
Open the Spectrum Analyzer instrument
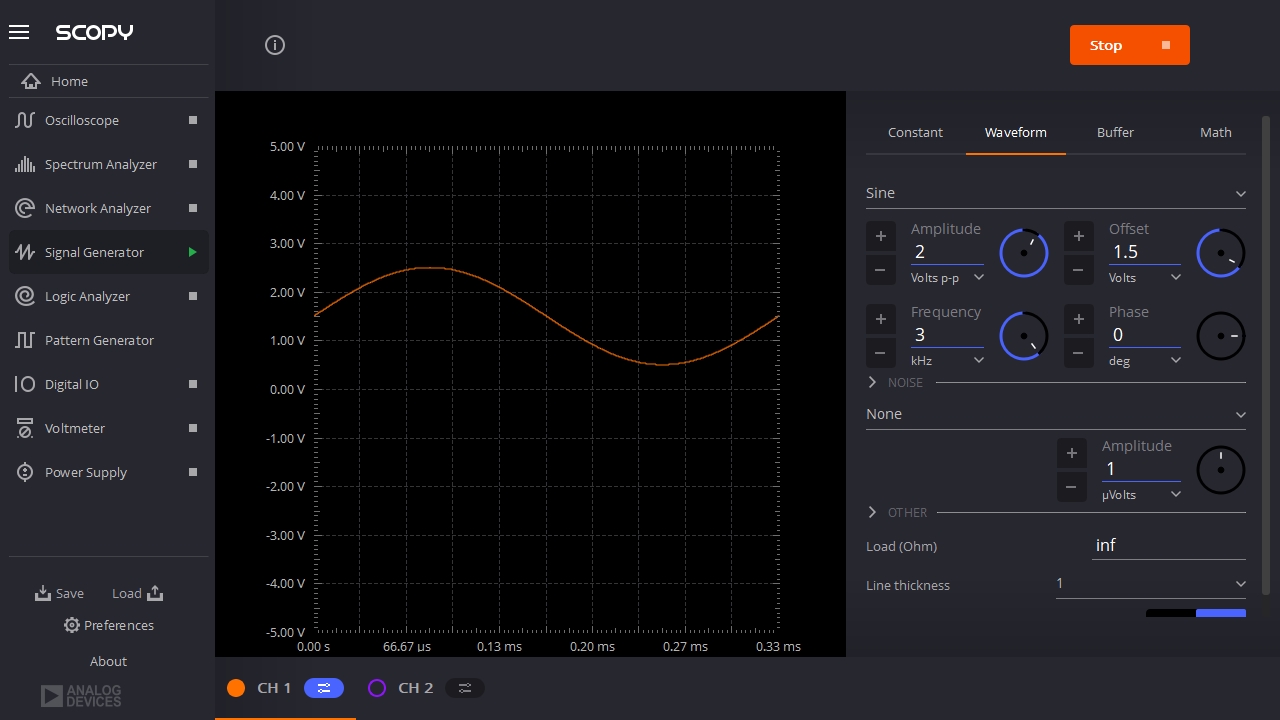pyautogui.click(x=100, y=164)
